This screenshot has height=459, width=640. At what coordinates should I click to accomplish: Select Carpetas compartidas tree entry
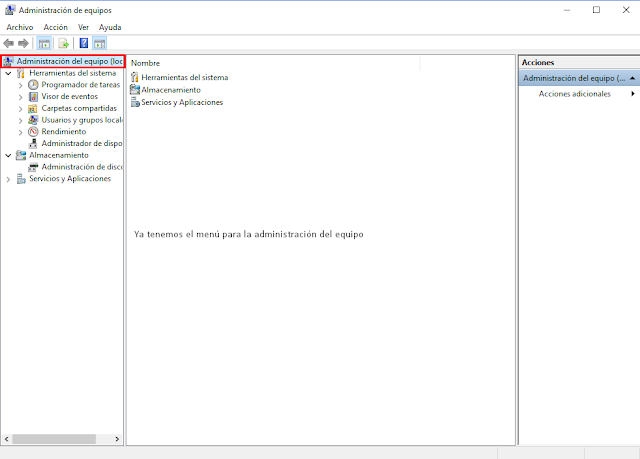tap(79, 109)
